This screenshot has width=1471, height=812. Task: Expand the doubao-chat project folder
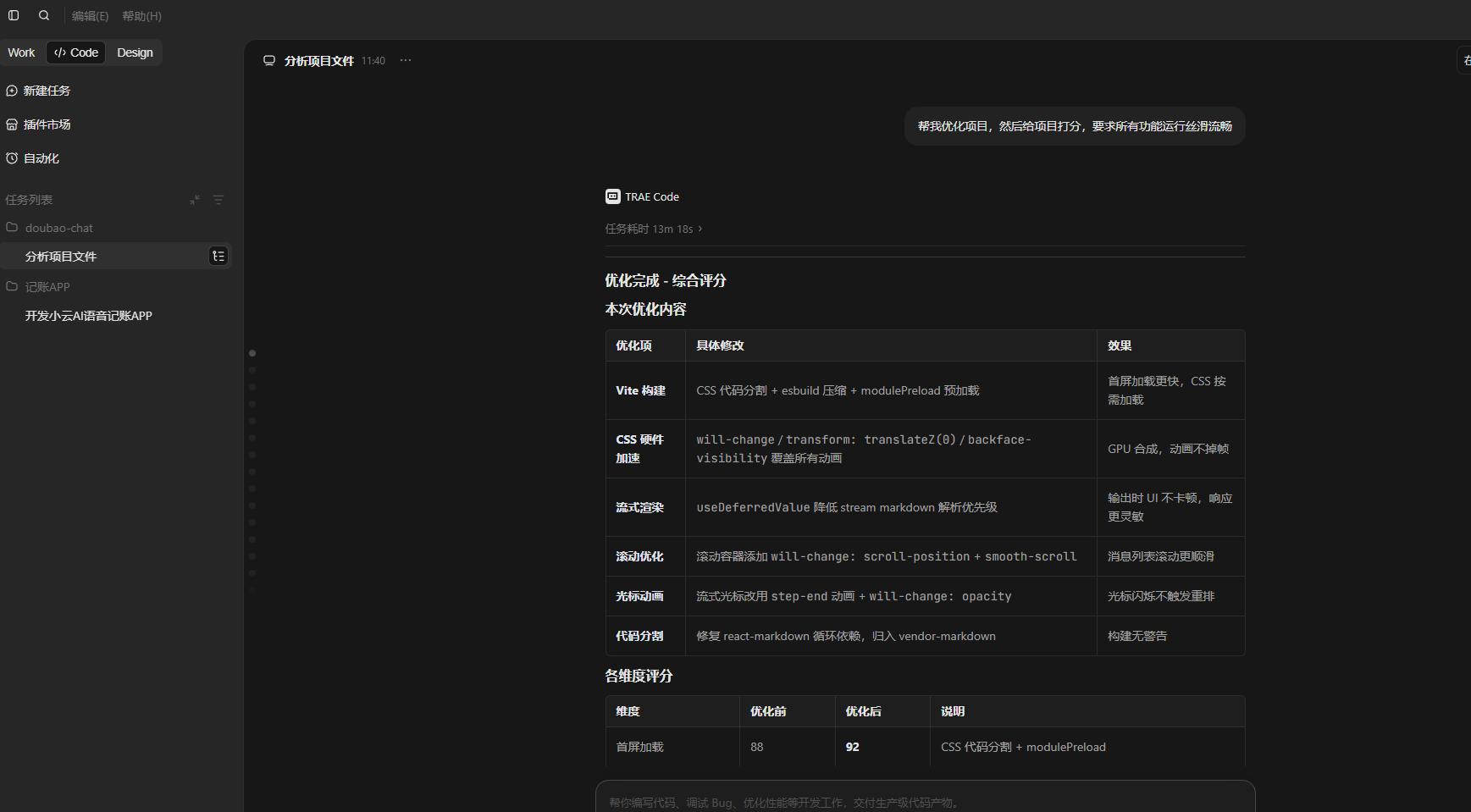[x=49, y=228]
